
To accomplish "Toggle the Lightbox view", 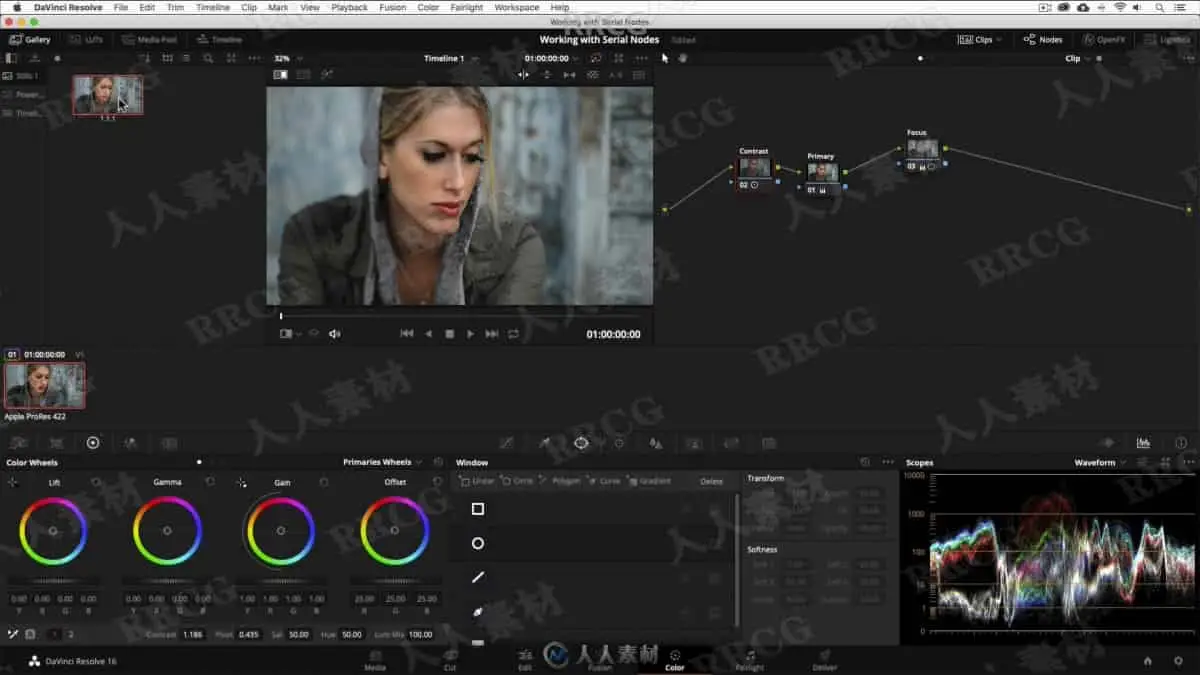I will 1167,40.
